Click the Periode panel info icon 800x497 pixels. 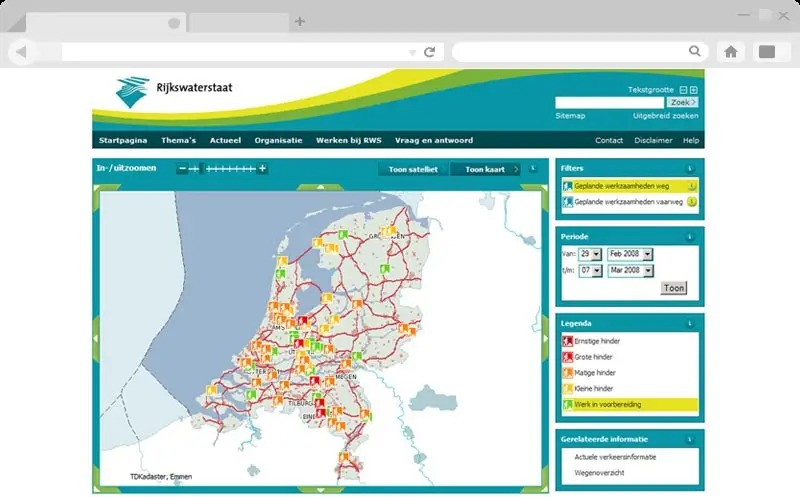690,237
